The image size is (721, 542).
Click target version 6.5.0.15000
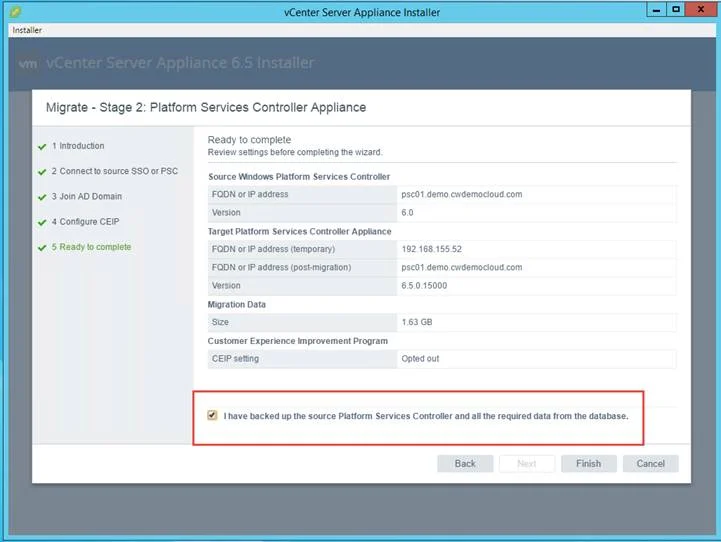(424, 285)
